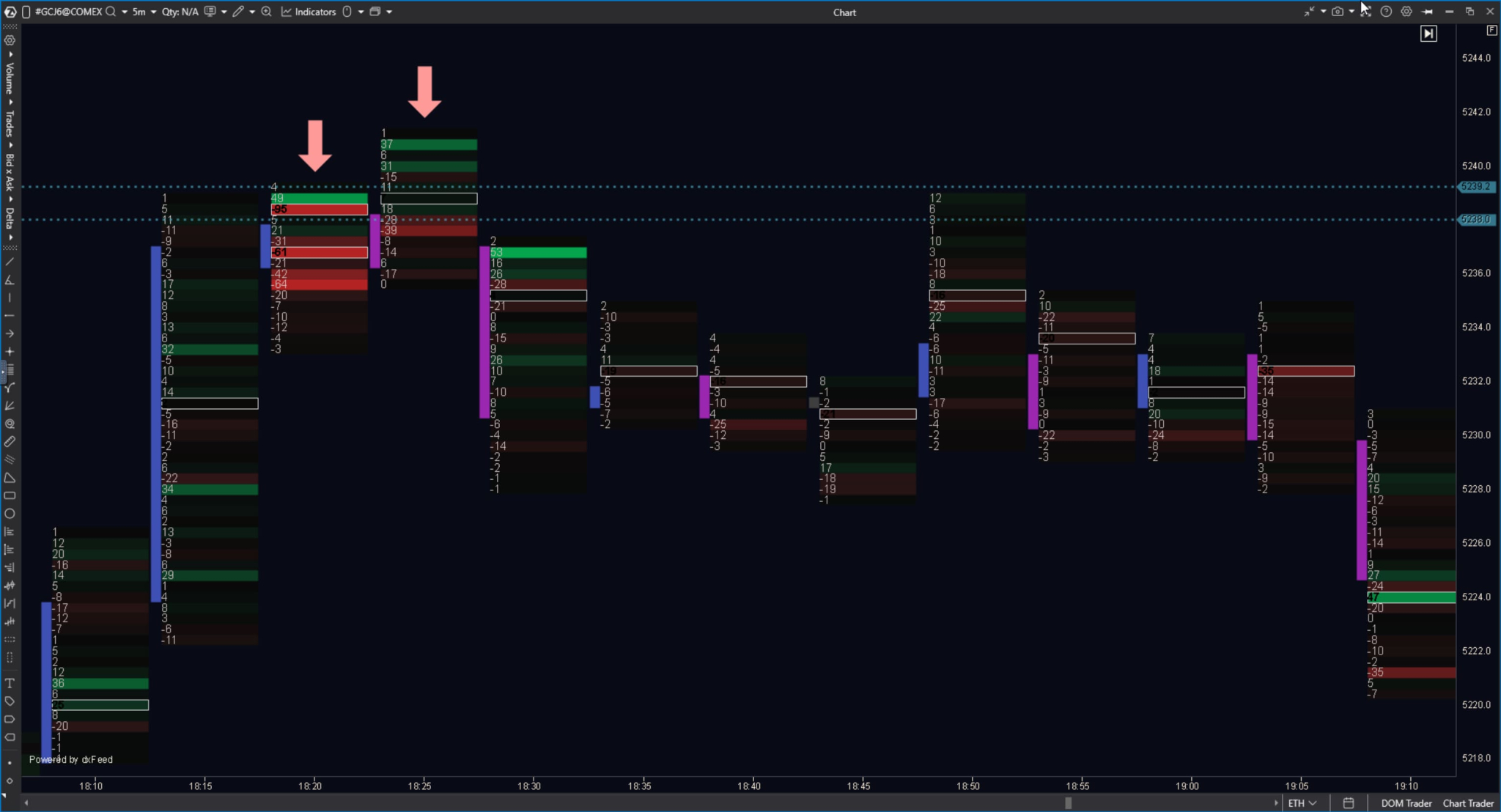
Task: Open chart settings gear in title bar
Action: pyautogui.click(x=1406, y=12)
